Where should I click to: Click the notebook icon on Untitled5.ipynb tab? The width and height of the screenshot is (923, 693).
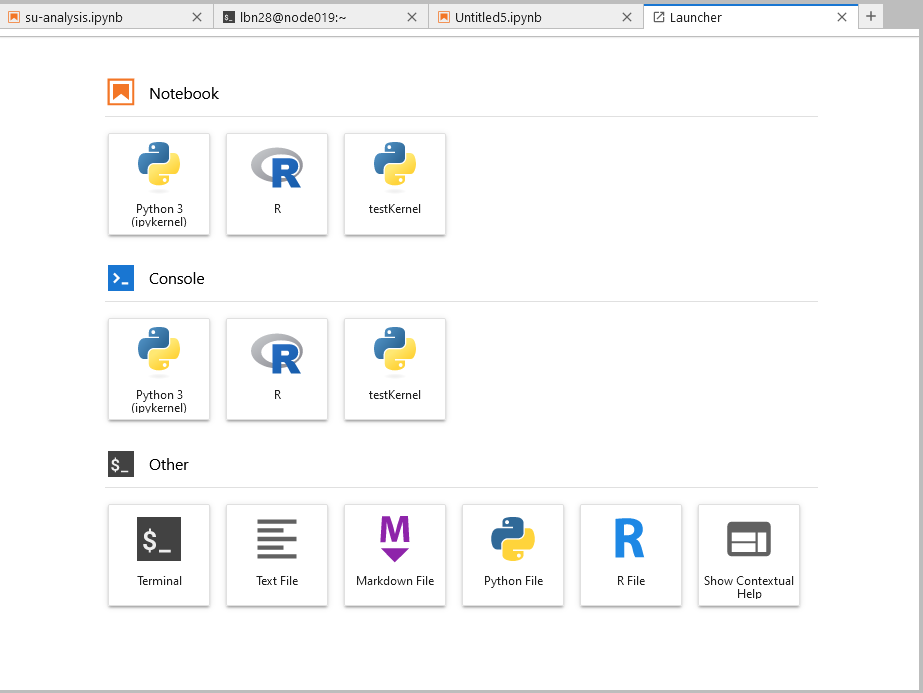tap(444, 17)
